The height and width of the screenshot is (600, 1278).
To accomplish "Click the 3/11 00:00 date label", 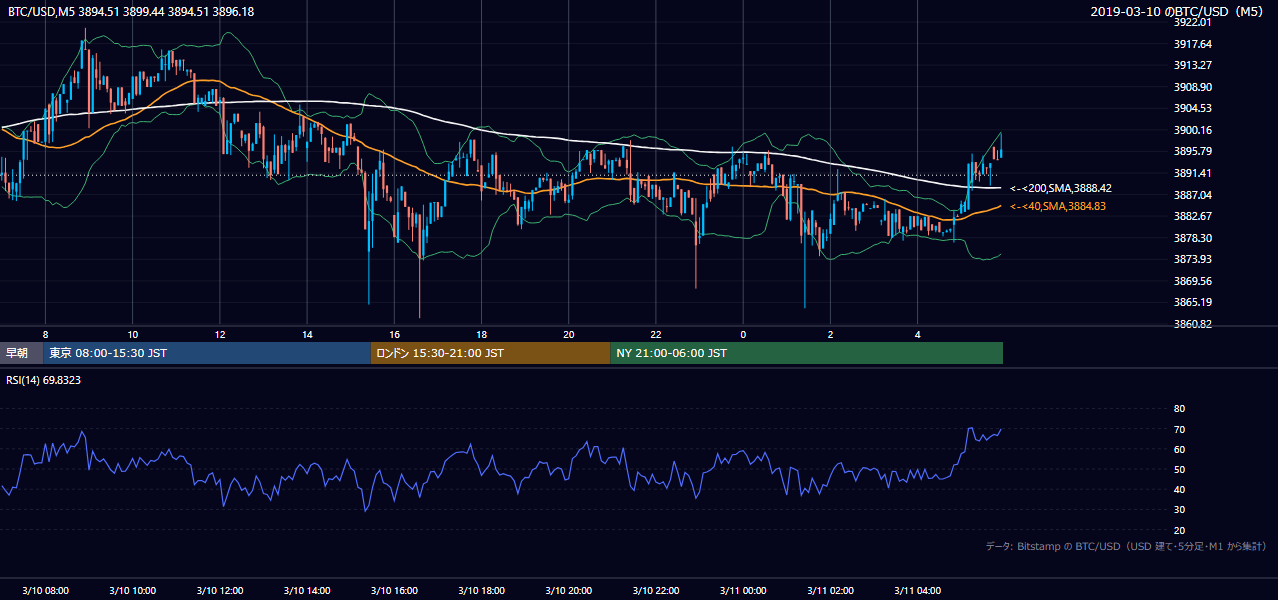I will point(743,591).
